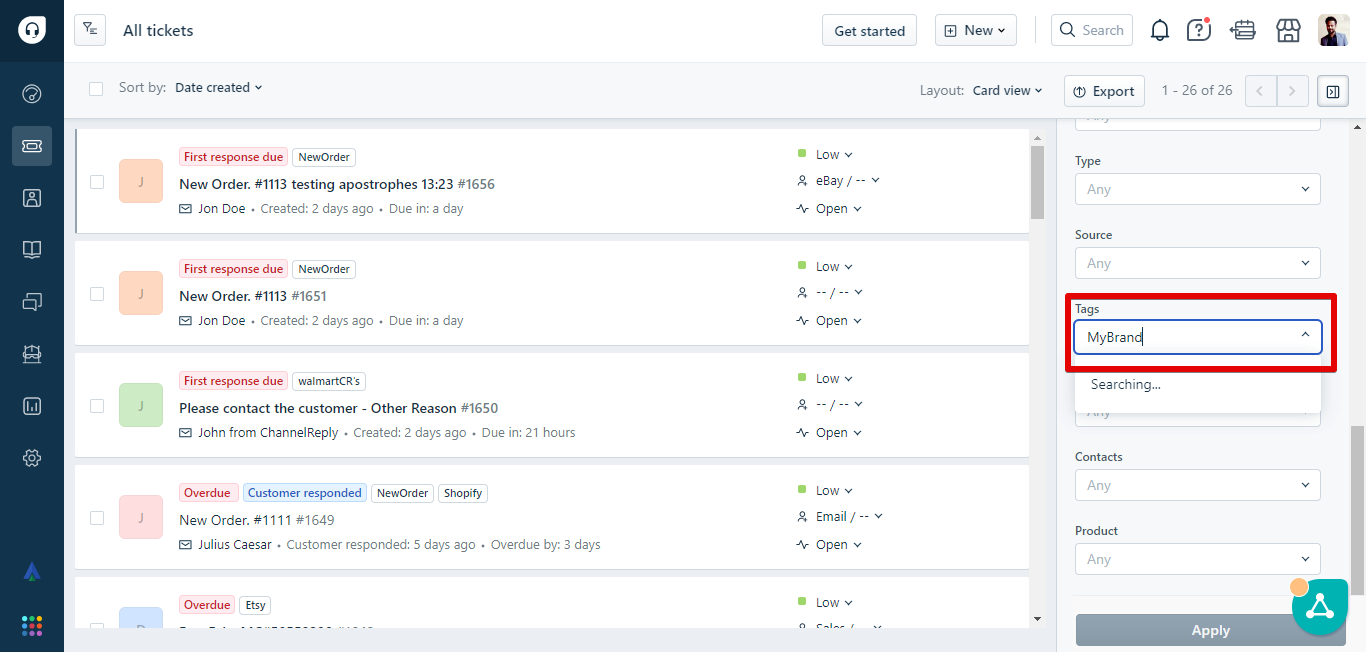Tick the select-all tickets checkbox
This screenshot has height=652, width=1366.
point(96,89)
